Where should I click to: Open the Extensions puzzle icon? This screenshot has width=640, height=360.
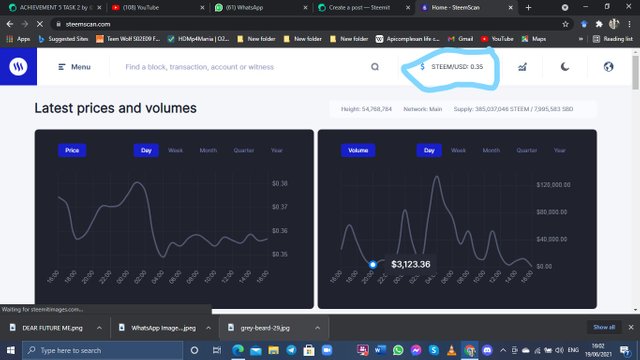click(599, 24)
